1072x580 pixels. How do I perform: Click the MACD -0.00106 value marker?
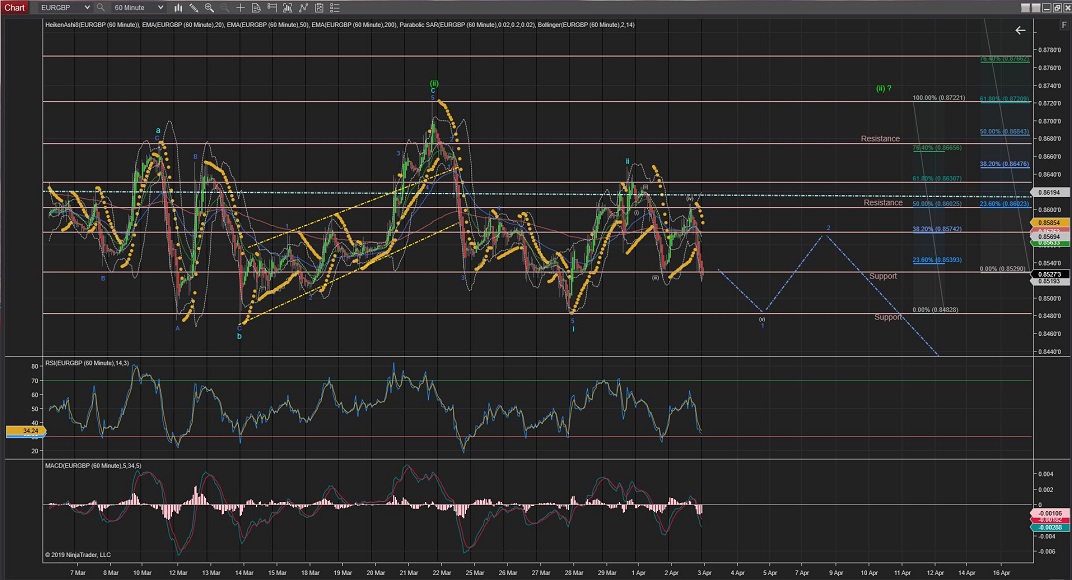(x=1049, y=513)
